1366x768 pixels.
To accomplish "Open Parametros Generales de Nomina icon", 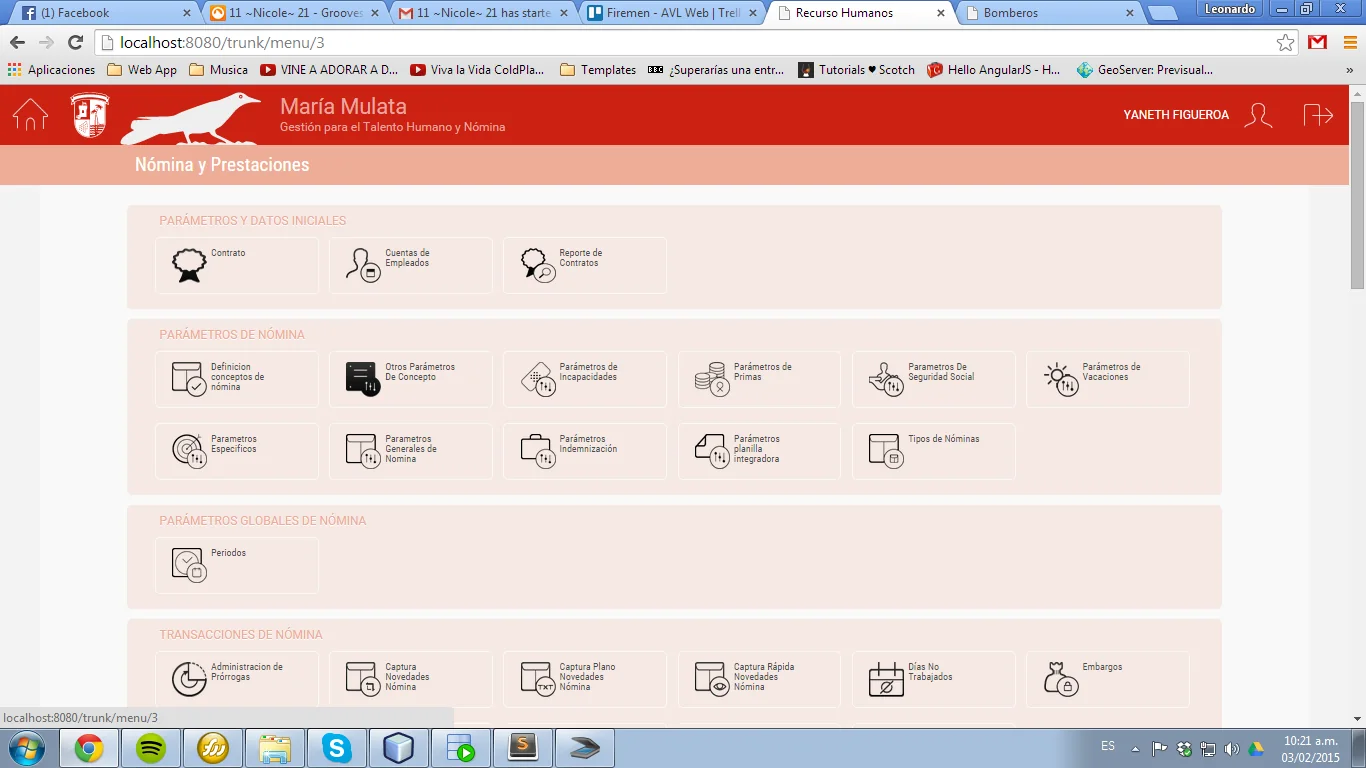I will (x=363, y=451).
